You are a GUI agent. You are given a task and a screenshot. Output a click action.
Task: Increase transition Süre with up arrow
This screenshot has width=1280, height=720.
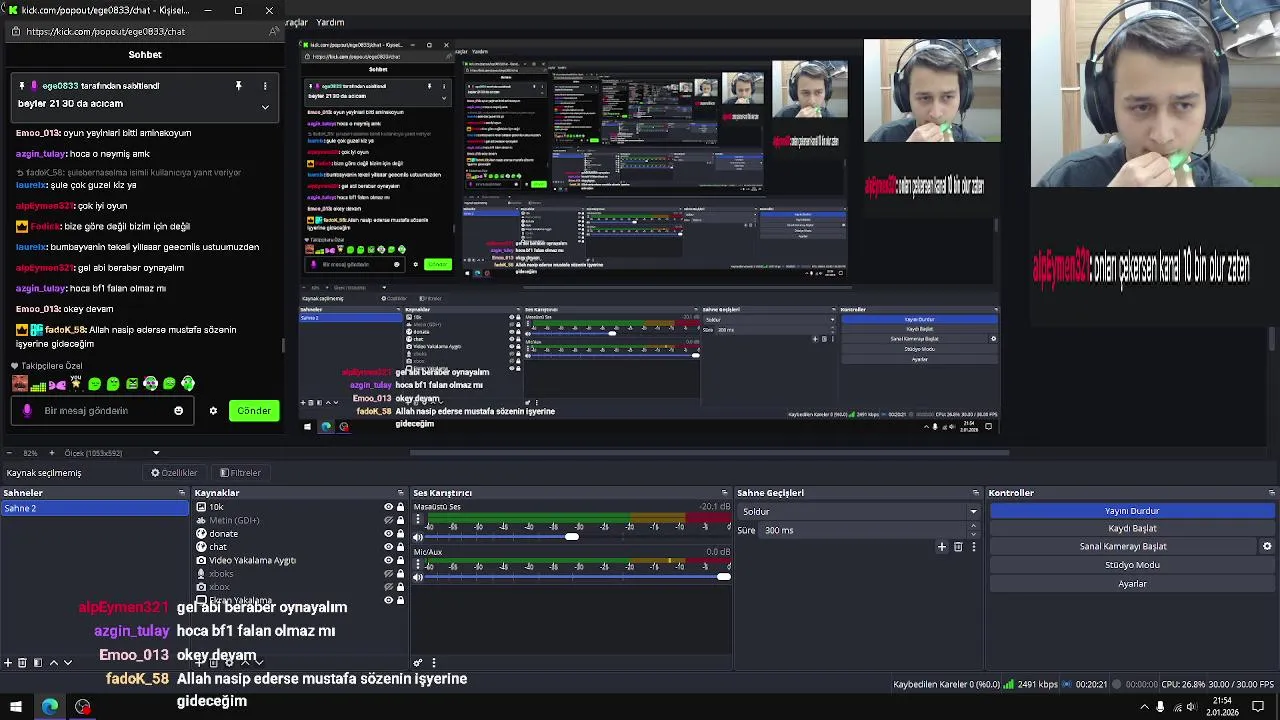[x=974, y=527]
